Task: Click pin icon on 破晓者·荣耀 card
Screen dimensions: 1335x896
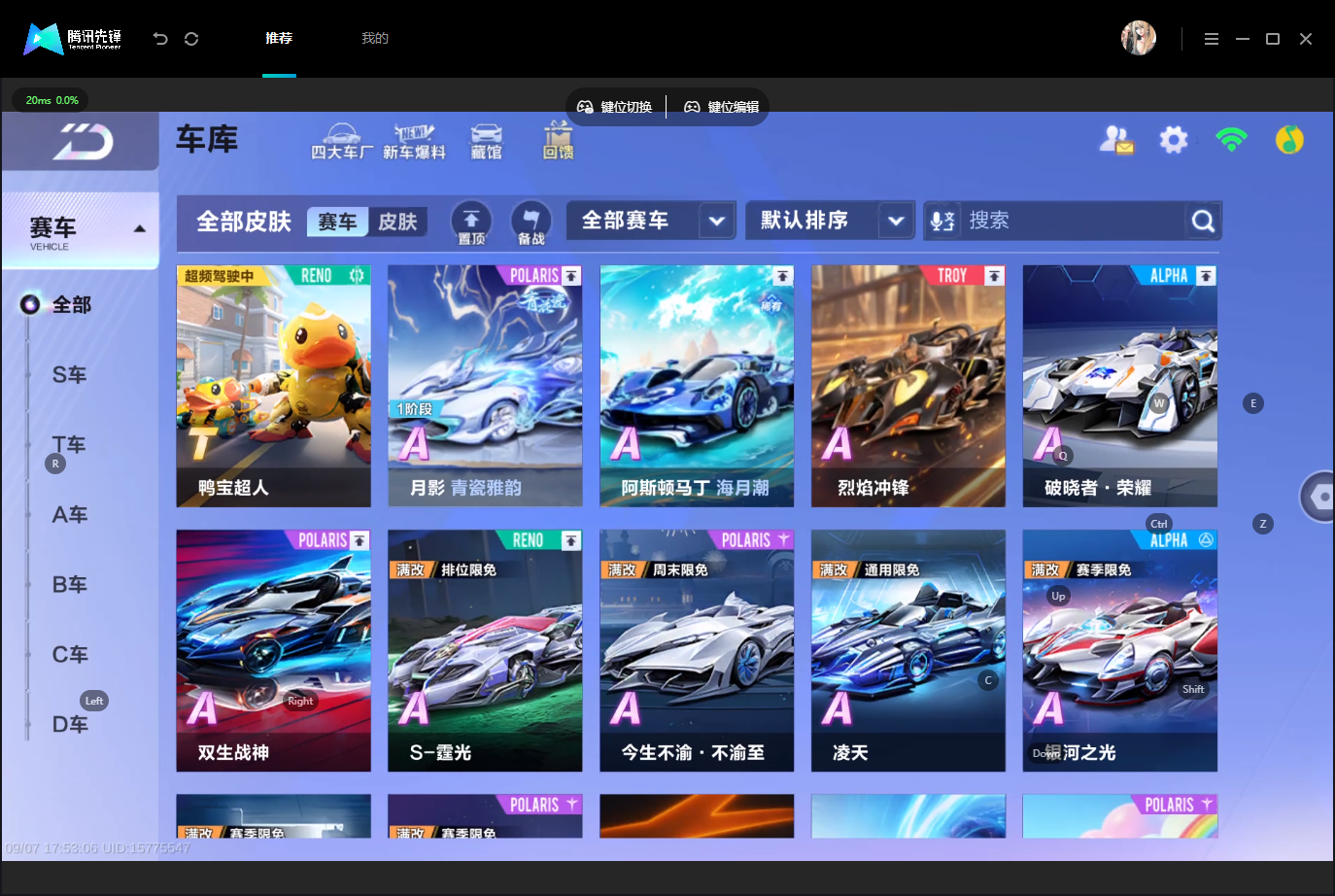Action: 1206,276
